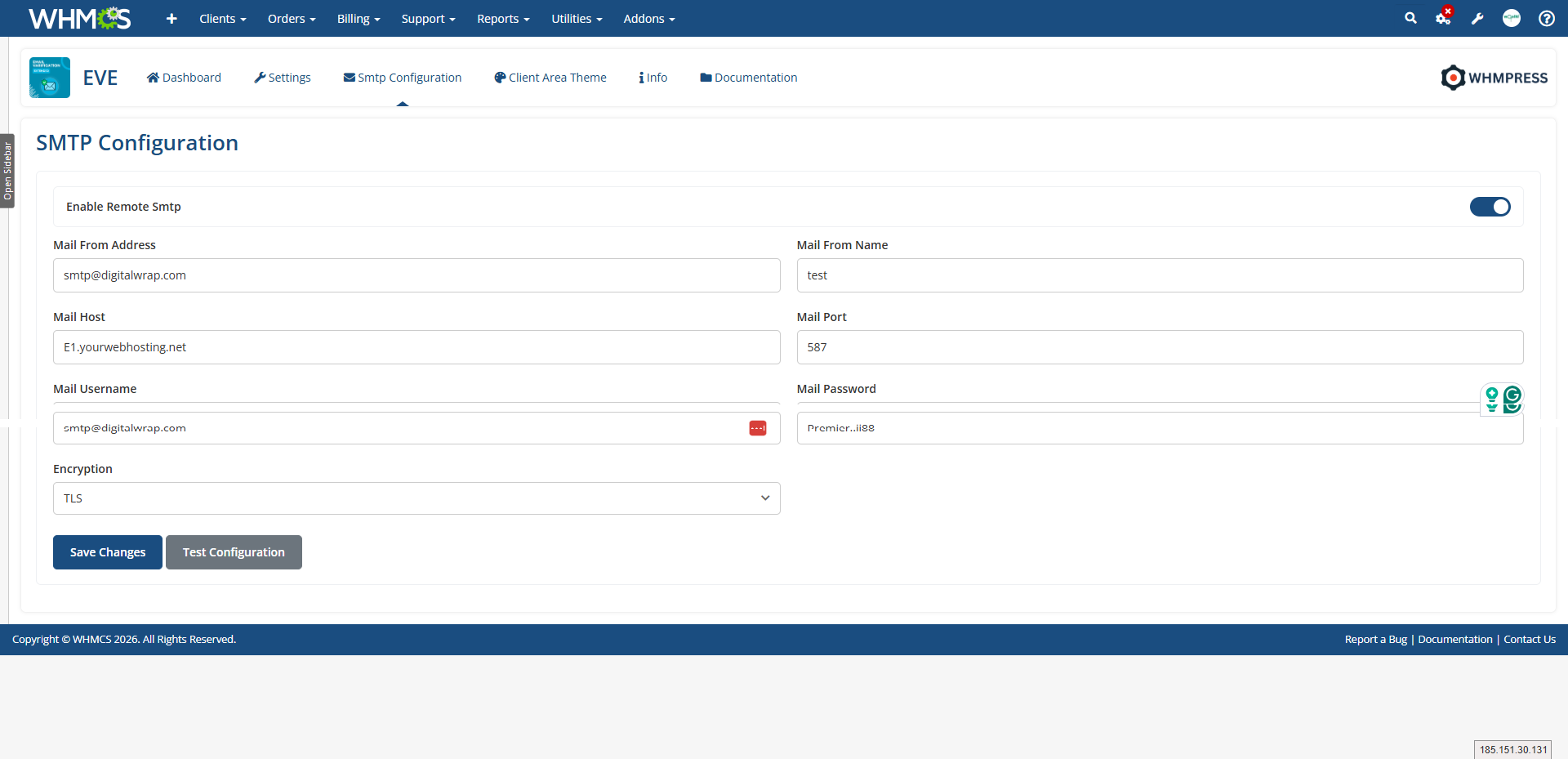Go to the EVE Dashboard tab
1568x759 pixels.
[x=184, y=78]
